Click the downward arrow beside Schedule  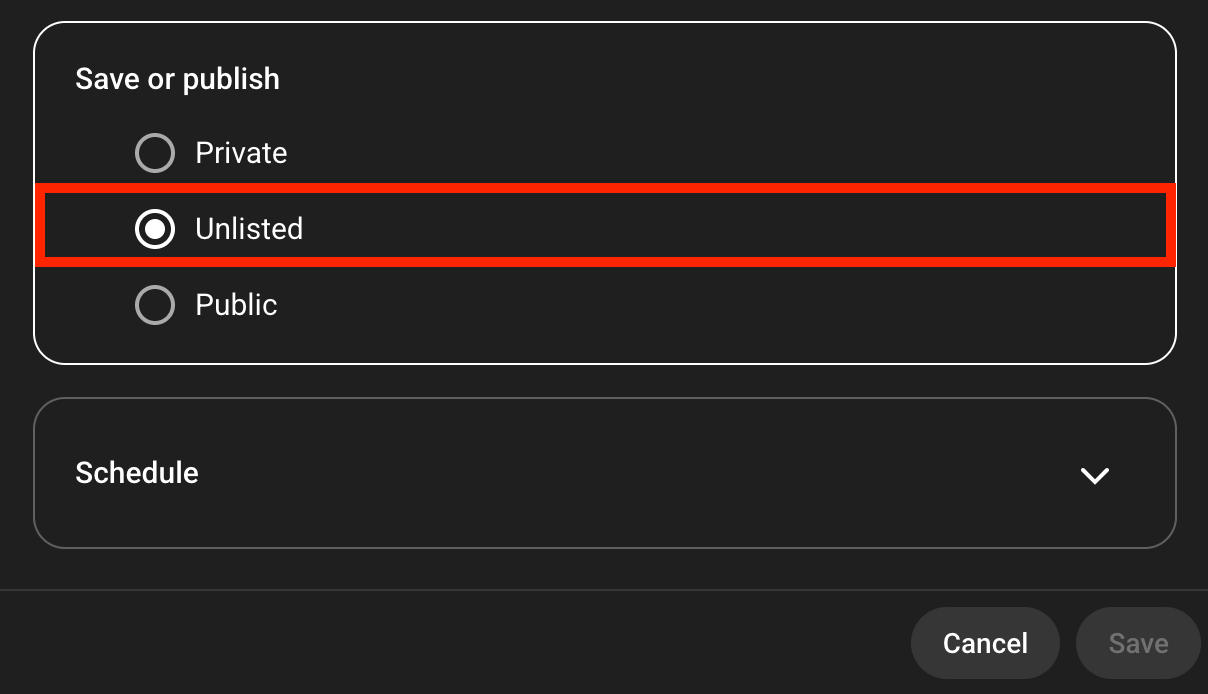click(1095, 475)
